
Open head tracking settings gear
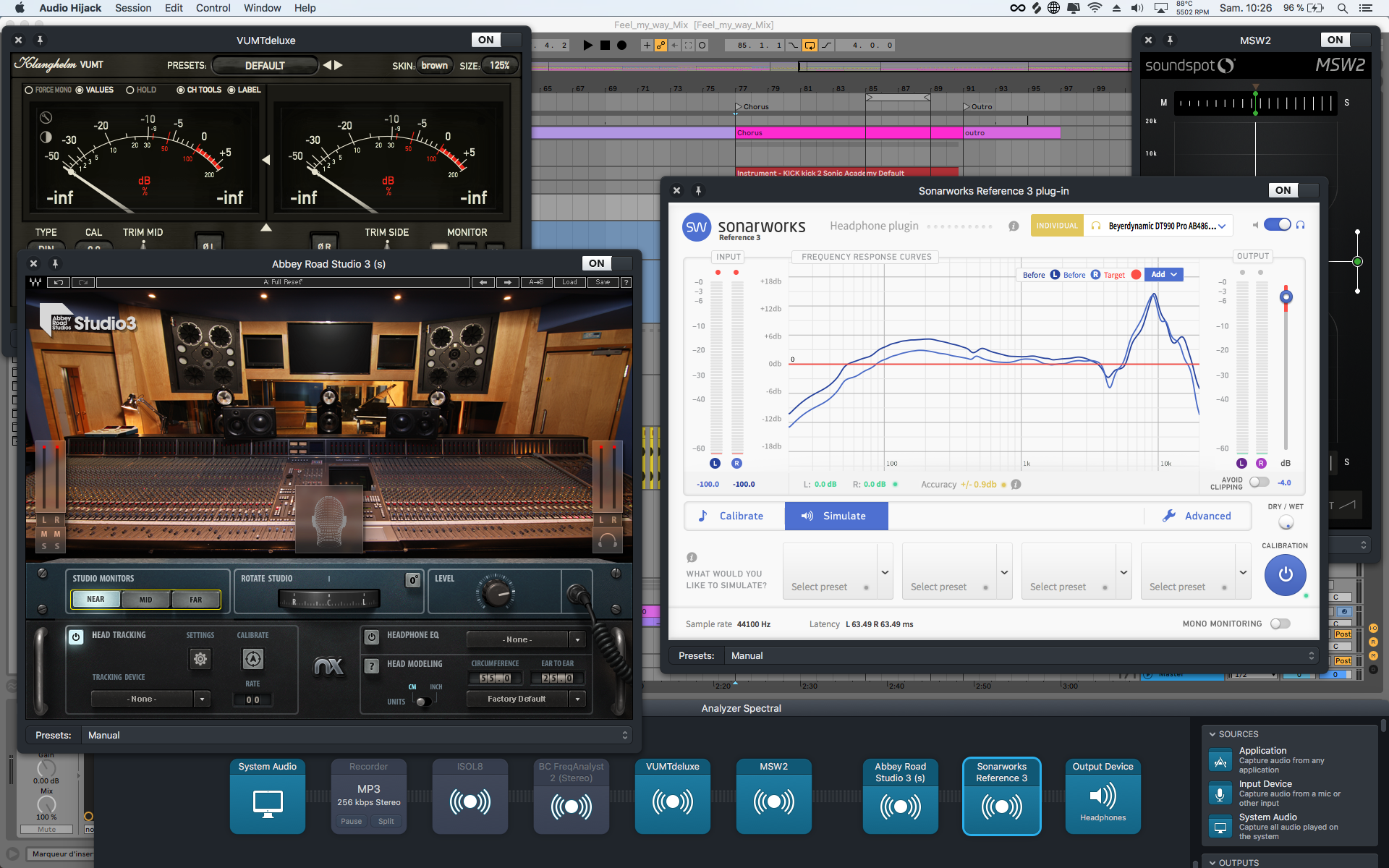(x=200, y=659)
